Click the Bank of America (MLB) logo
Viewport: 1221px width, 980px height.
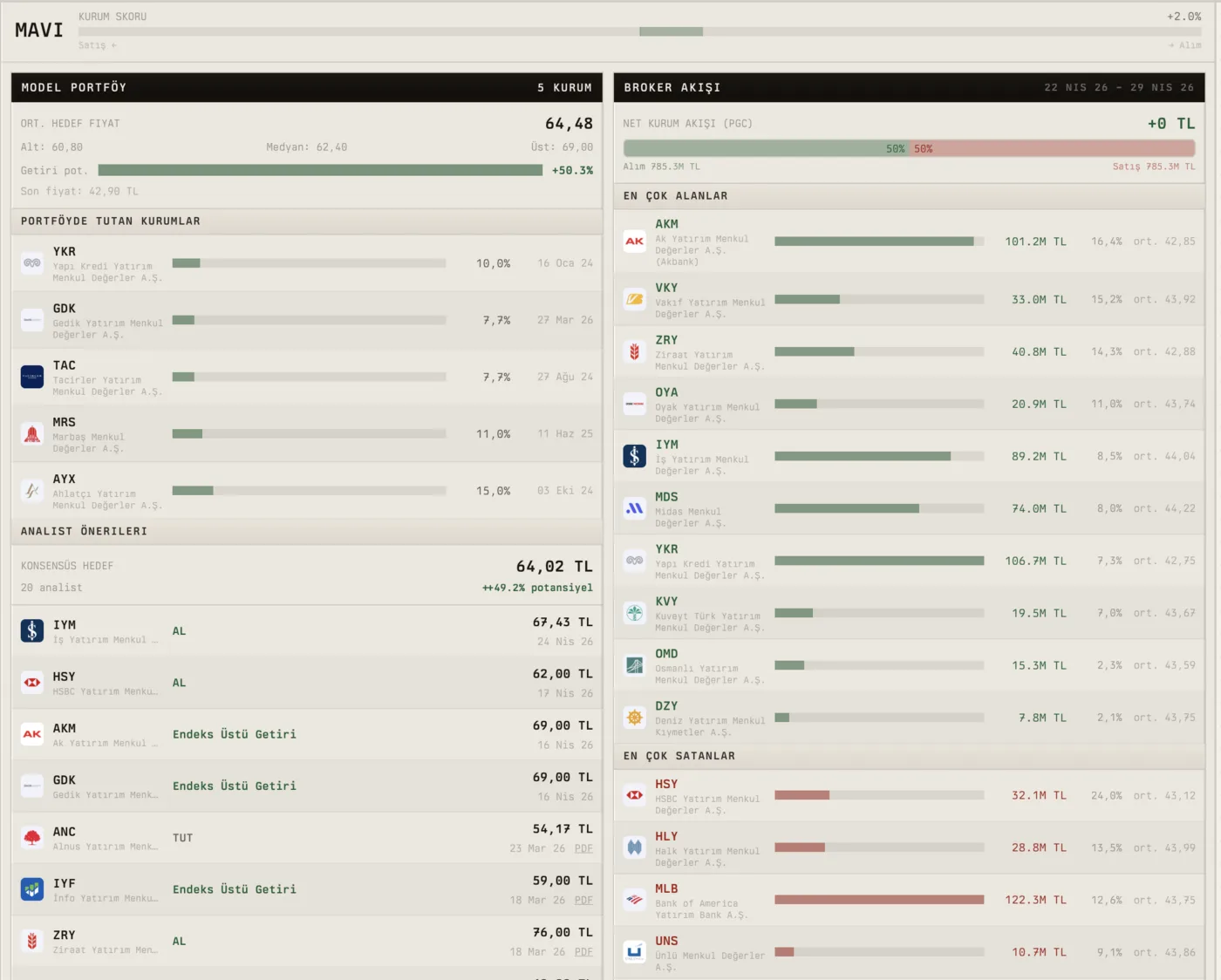635,900
